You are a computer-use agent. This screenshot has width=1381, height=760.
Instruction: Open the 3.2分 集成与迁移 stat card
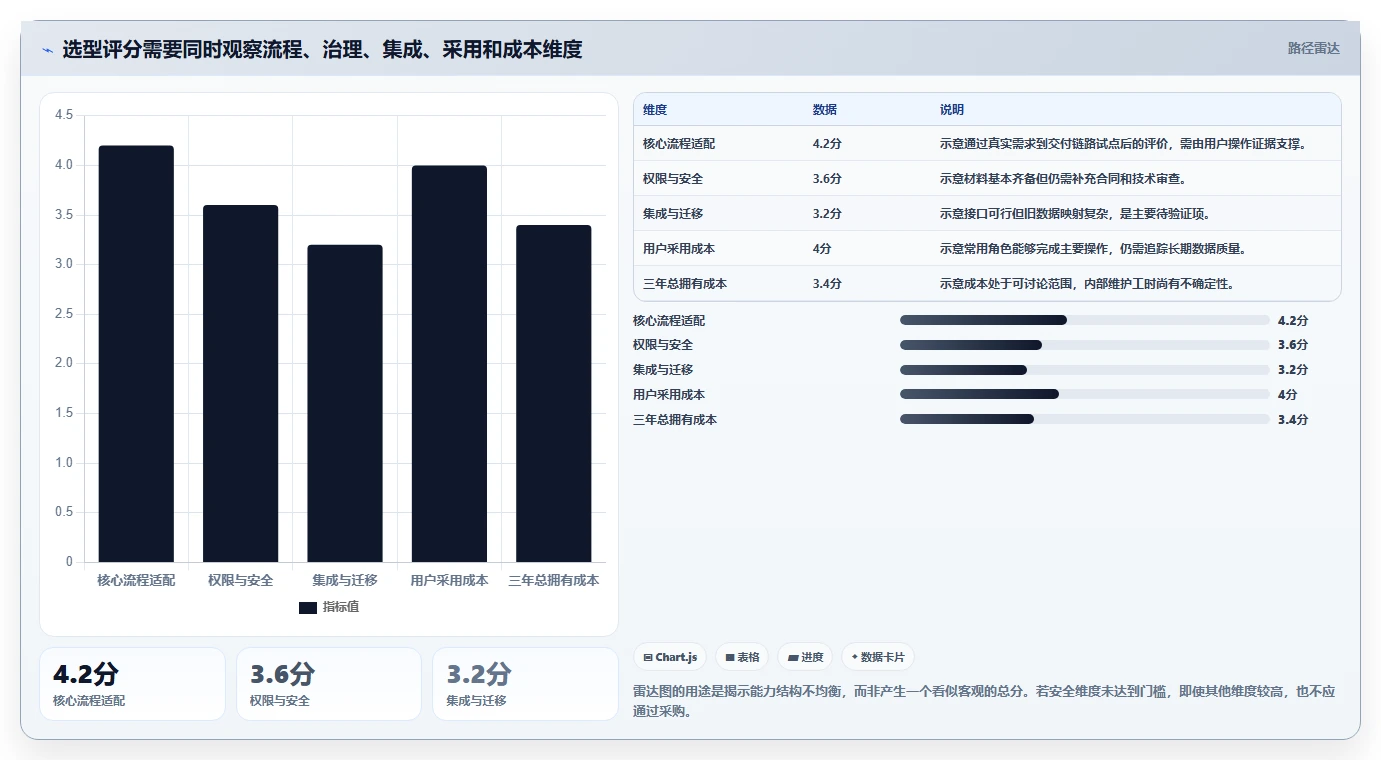tap(526, 684)
